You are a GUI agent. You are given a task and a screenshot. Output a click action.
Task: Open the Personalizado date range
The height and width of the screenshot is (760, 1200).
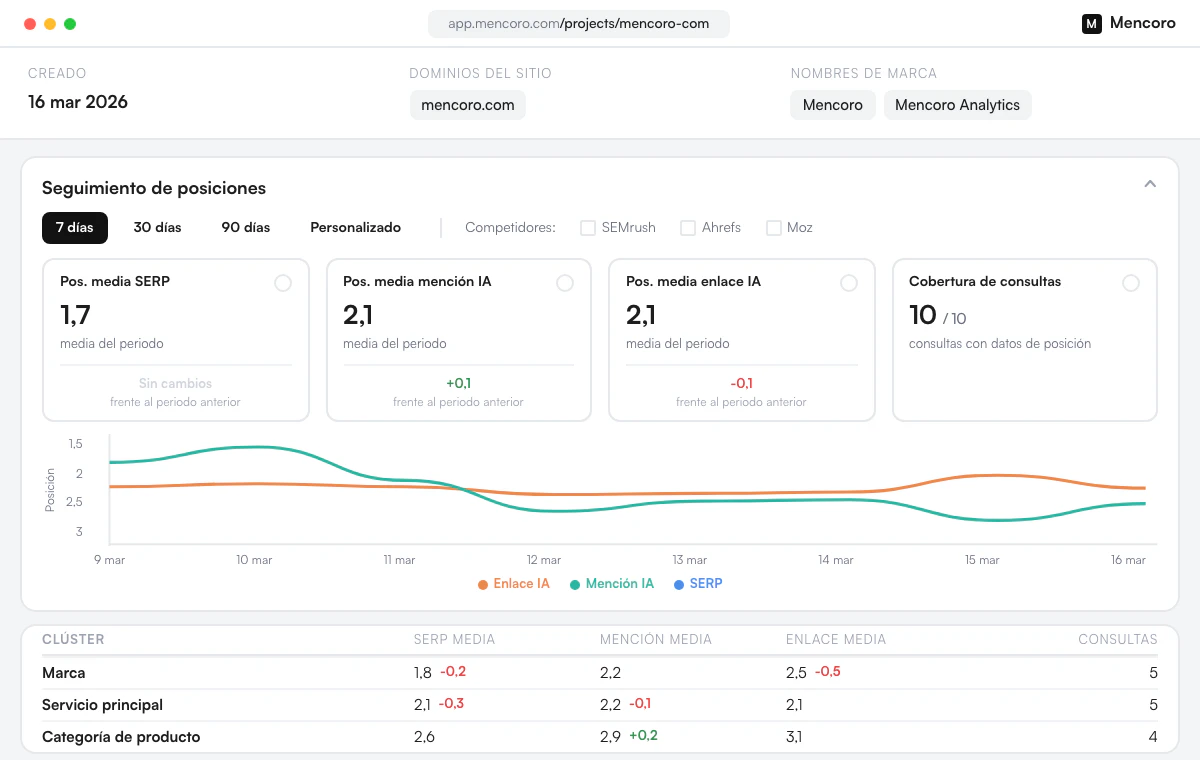pos(356,228)
